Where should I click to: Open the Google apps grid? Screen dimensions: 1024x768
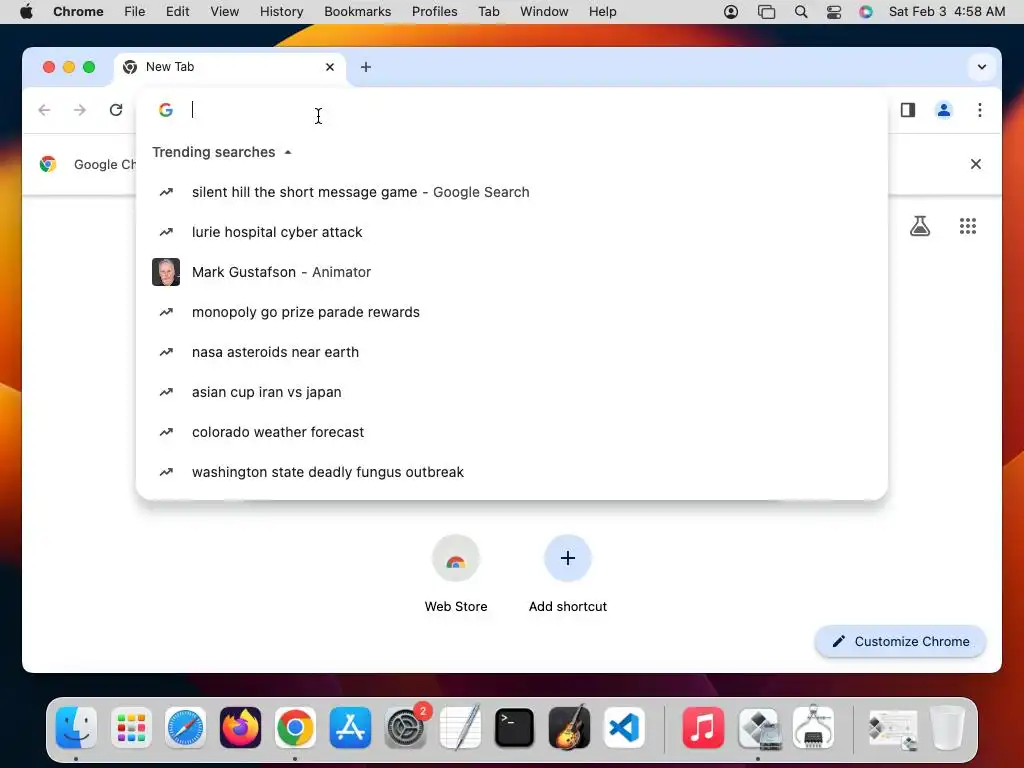click(968, 226)
